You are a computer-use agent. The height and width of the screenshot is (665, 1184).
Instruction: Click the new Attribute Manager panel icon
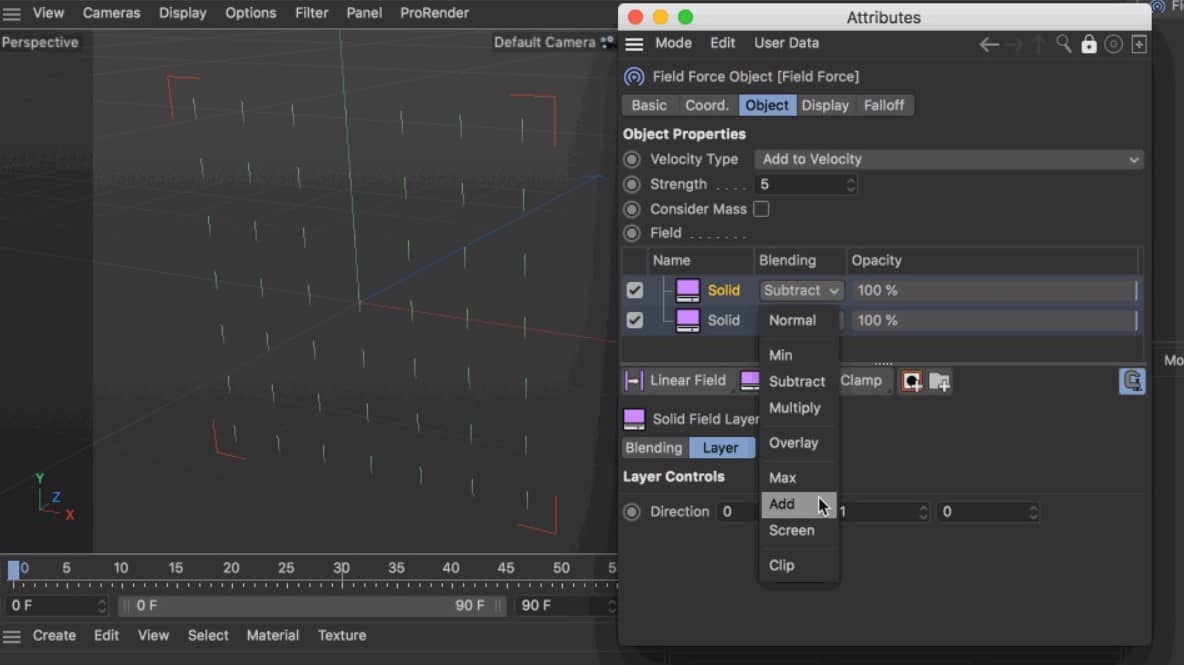tap(1139, 44)
